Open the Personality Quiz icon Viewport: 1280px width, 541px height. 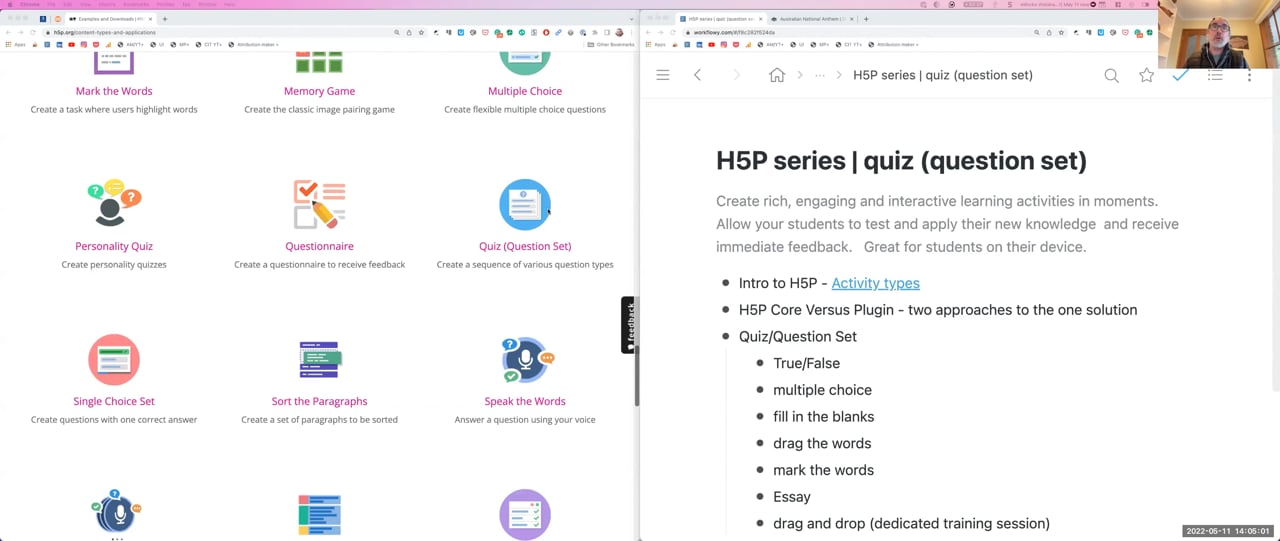point(113,204)
